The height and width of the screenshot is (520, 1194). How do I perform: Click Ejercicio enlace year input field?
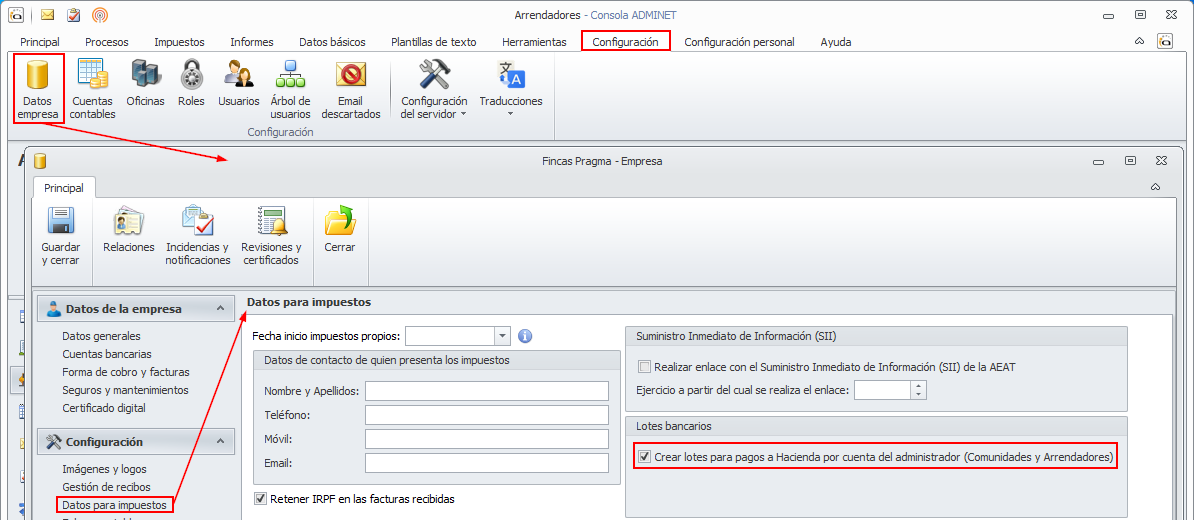[883, 391]
